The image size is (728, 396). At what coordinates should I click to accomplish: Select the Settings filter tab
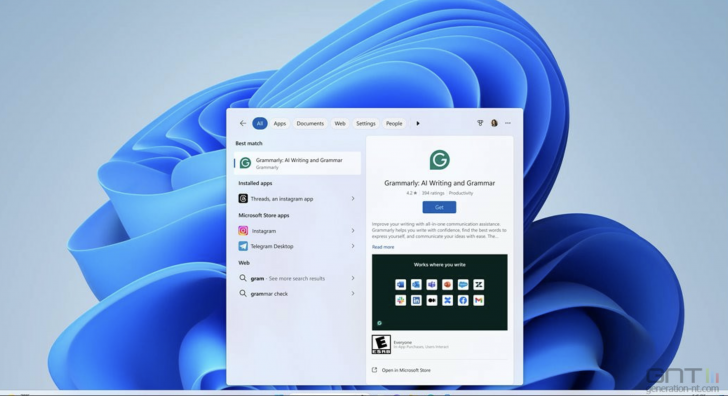click(x=365, y=123)
